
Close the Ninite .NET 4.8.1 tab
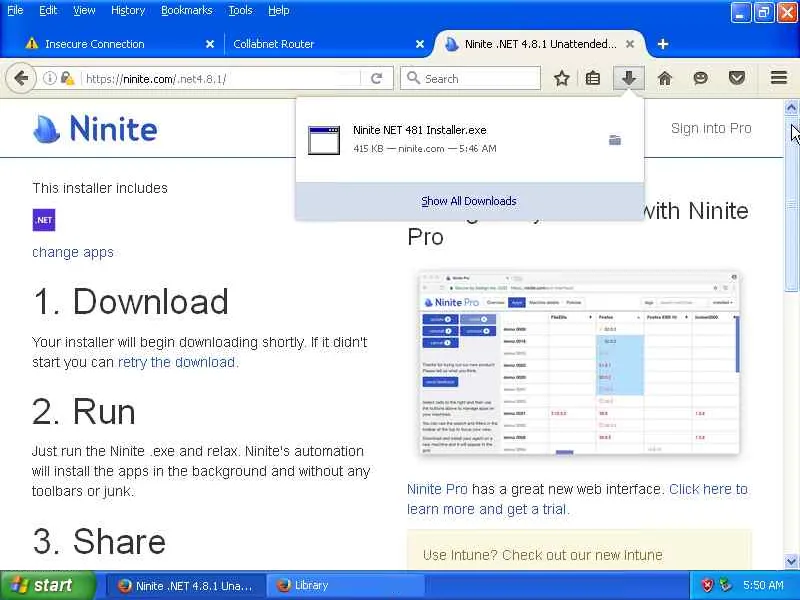[x=630, y=44]
